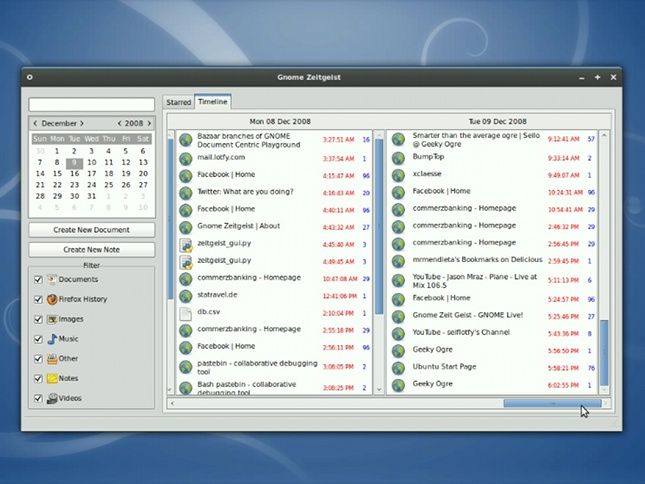Click window menu icon in title bar

(x=30, y=77)
